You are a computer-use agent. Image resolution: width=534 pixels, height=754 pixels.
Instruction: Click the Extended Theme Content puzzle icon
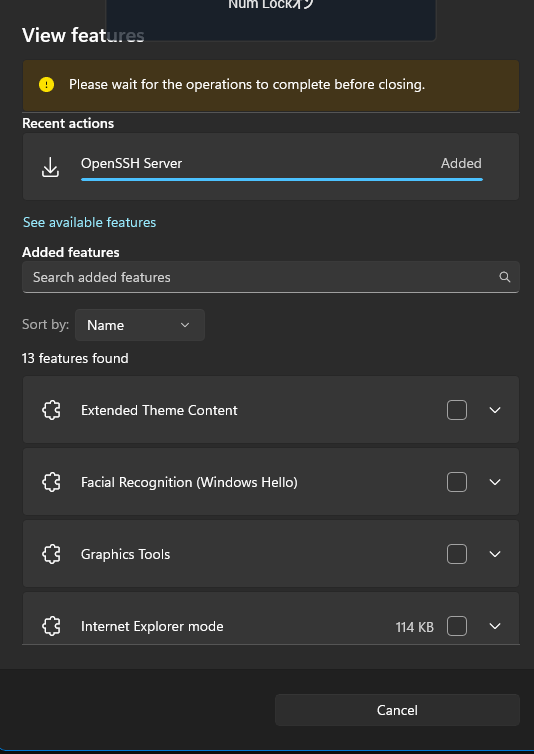point(51,410)
